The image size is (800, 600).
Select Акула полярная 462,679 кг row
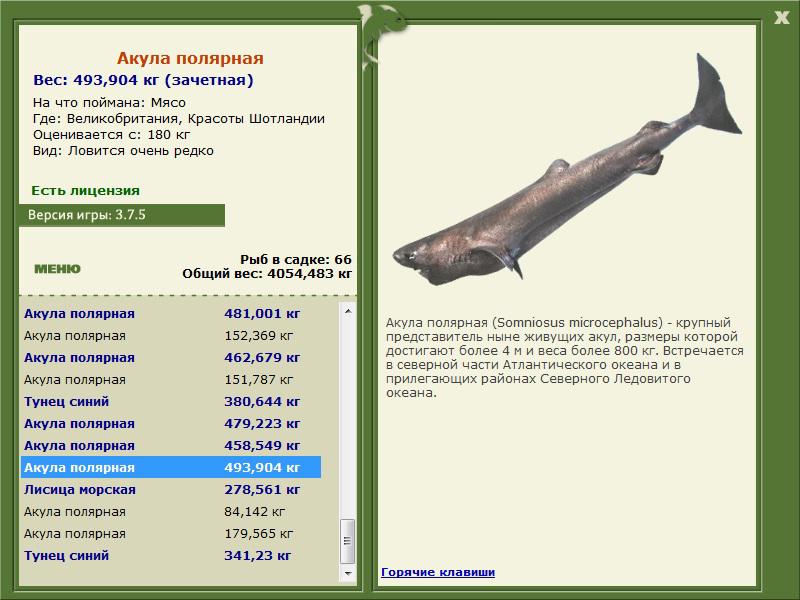(x=171, y=358)
